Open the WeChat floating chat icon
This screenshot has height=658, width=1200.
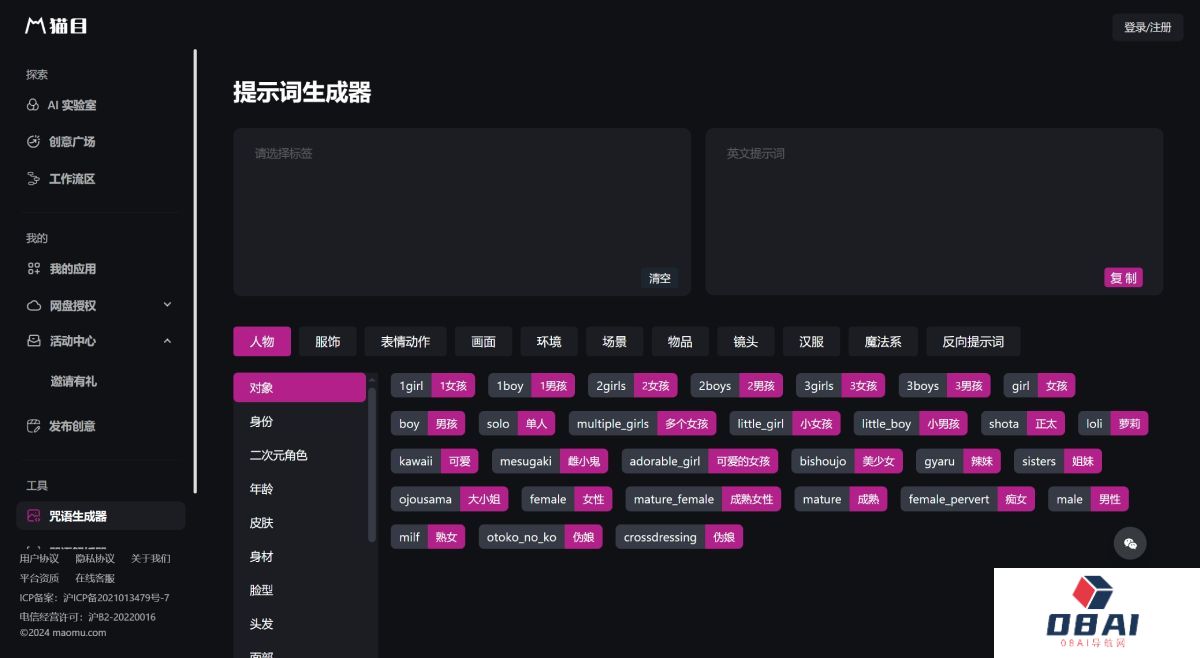point(1130,543)
